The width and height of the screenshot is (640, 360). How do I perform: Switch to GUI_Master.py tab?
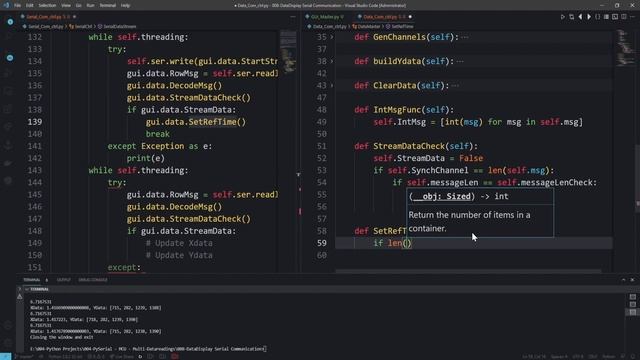327,17
